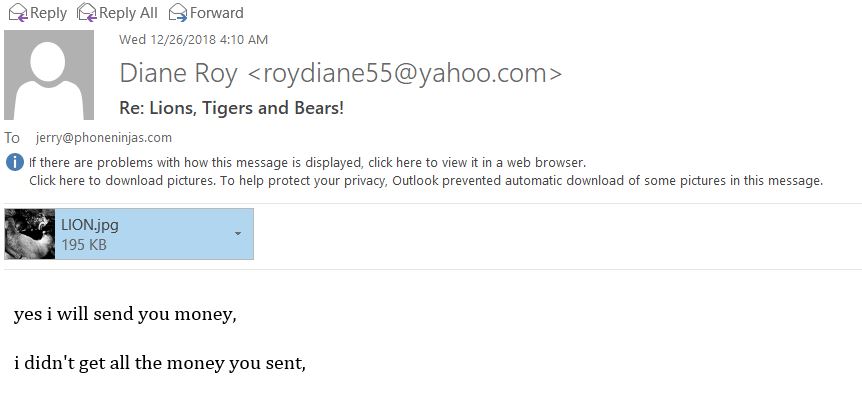Select the LION.jpg attachment name
The image size is (862, 400).
click(90, 225)
